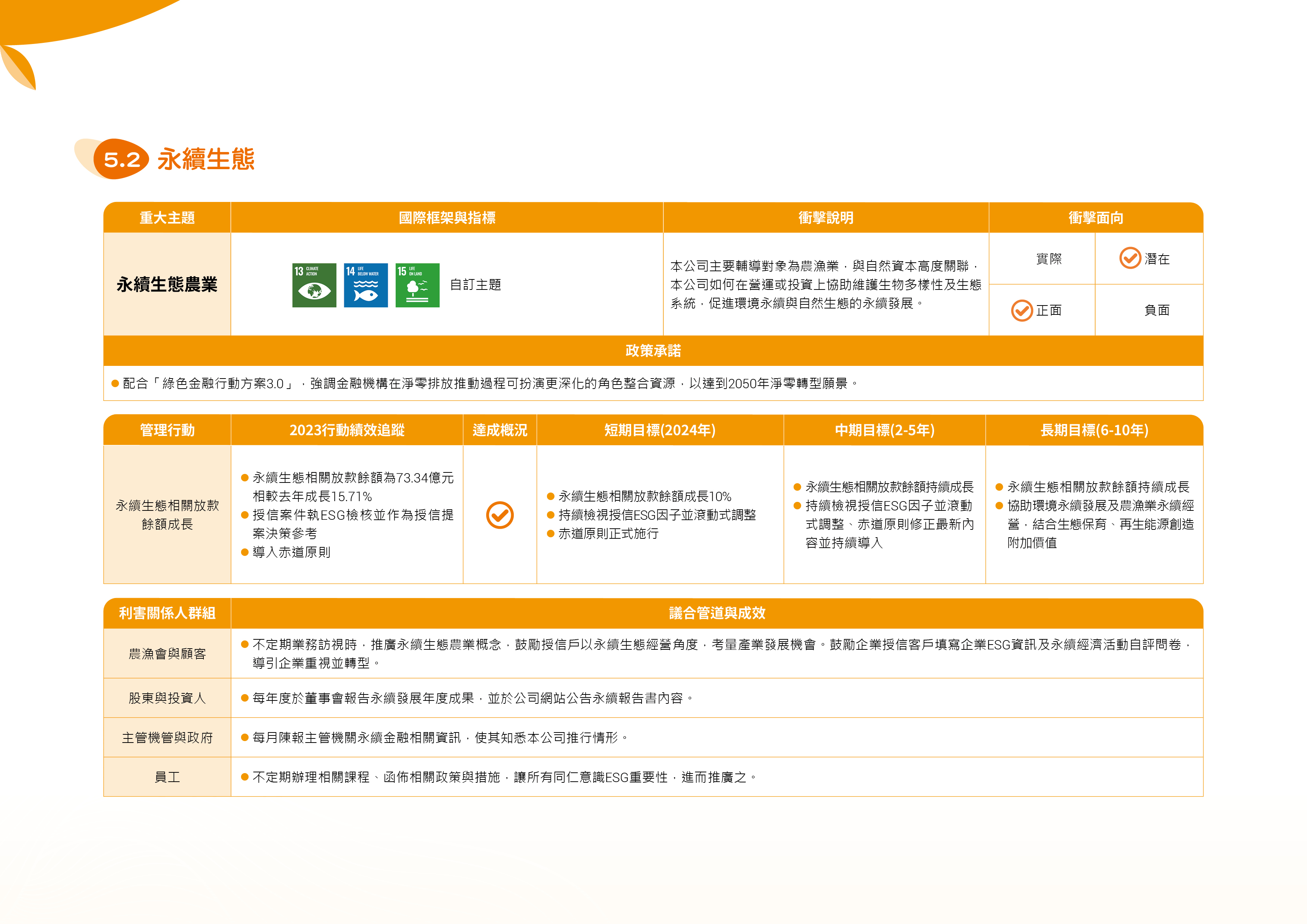Click the 本公司主要輔導對象為農漁業 impact description
The width and height of the screenshot is (1307, 924).
point(825,285)
